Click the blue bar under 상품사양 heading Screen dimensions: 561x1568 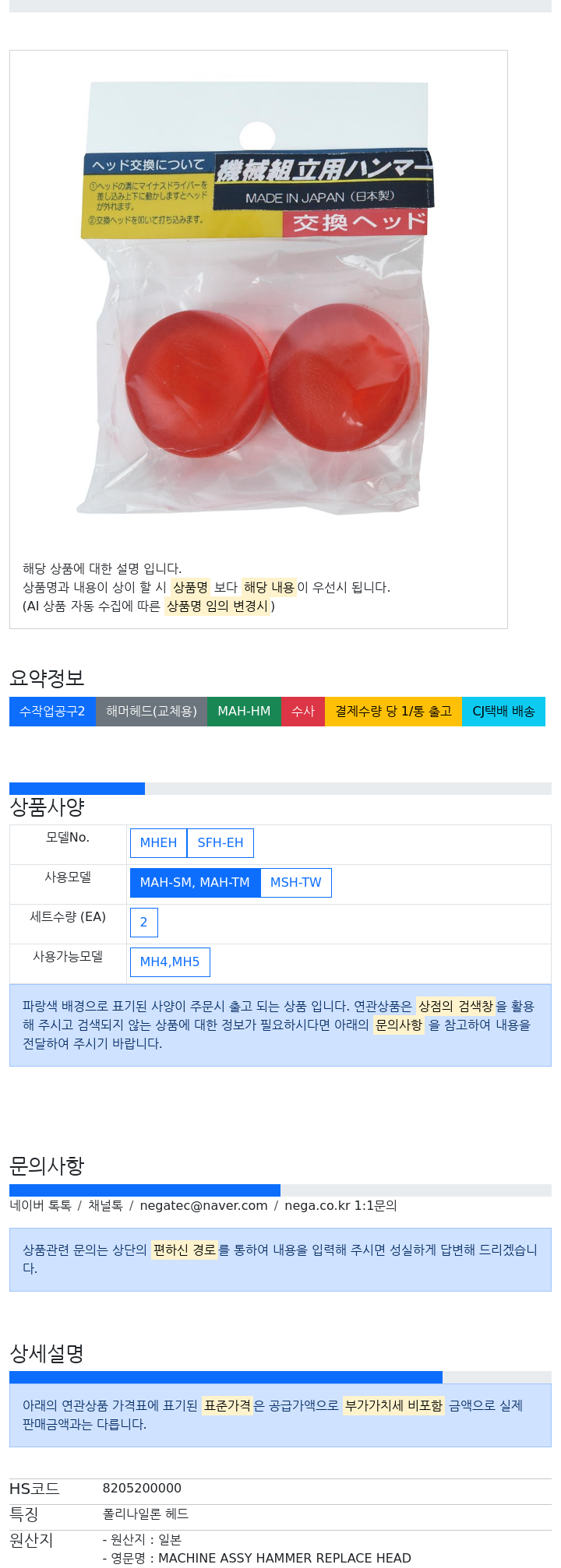77,789
